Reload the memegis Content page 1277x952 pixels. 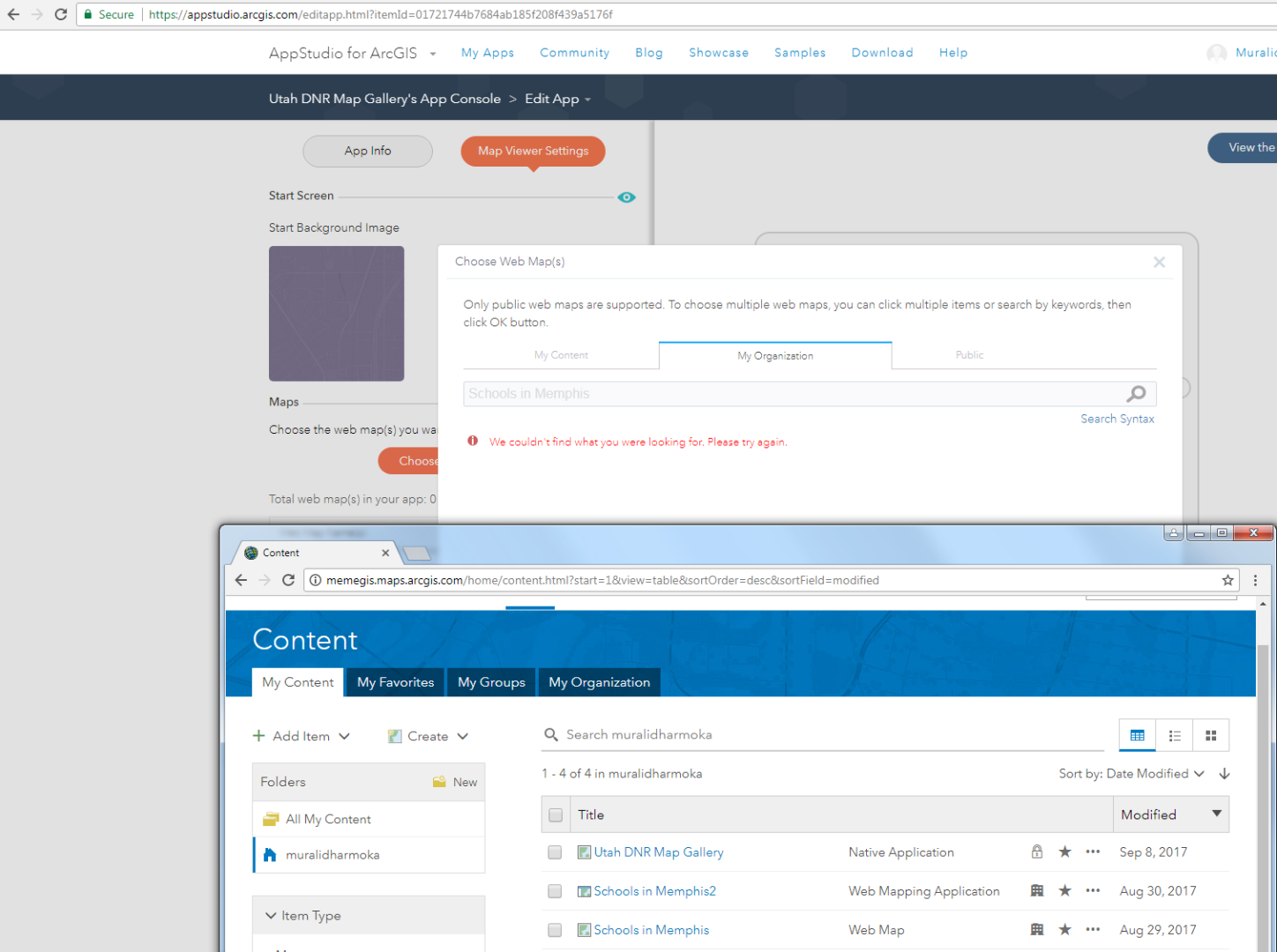click(288, 580)
